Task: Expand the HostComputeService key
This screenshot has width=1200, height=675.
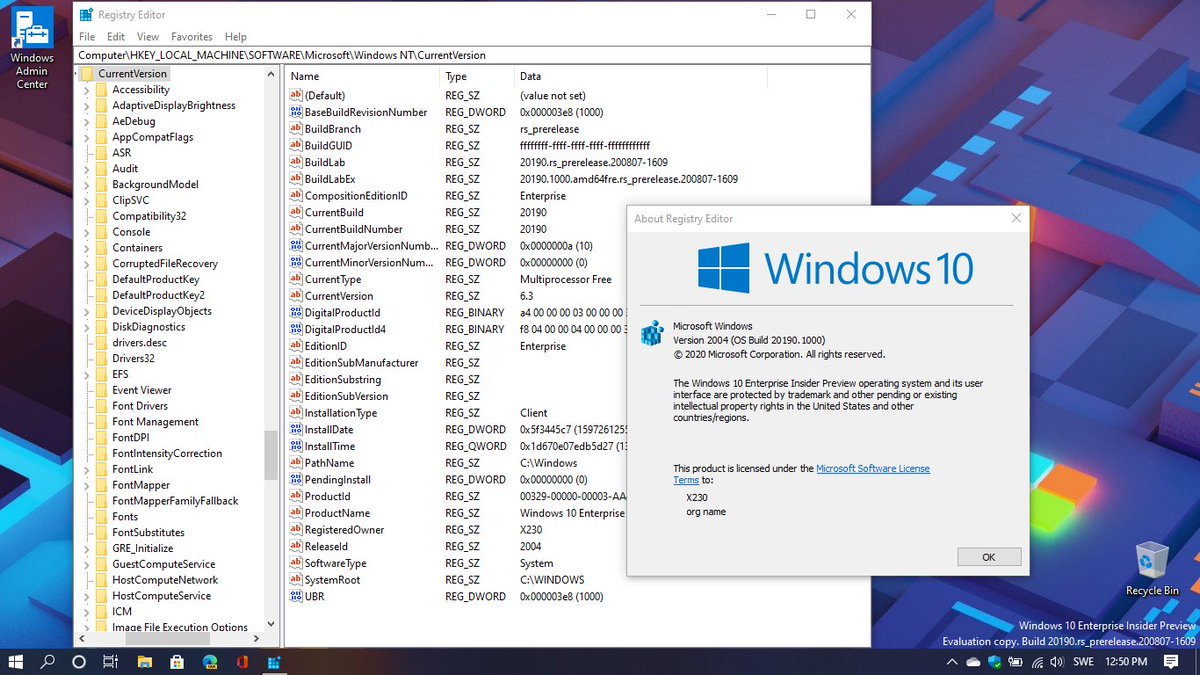Action: tap(87, 596)
